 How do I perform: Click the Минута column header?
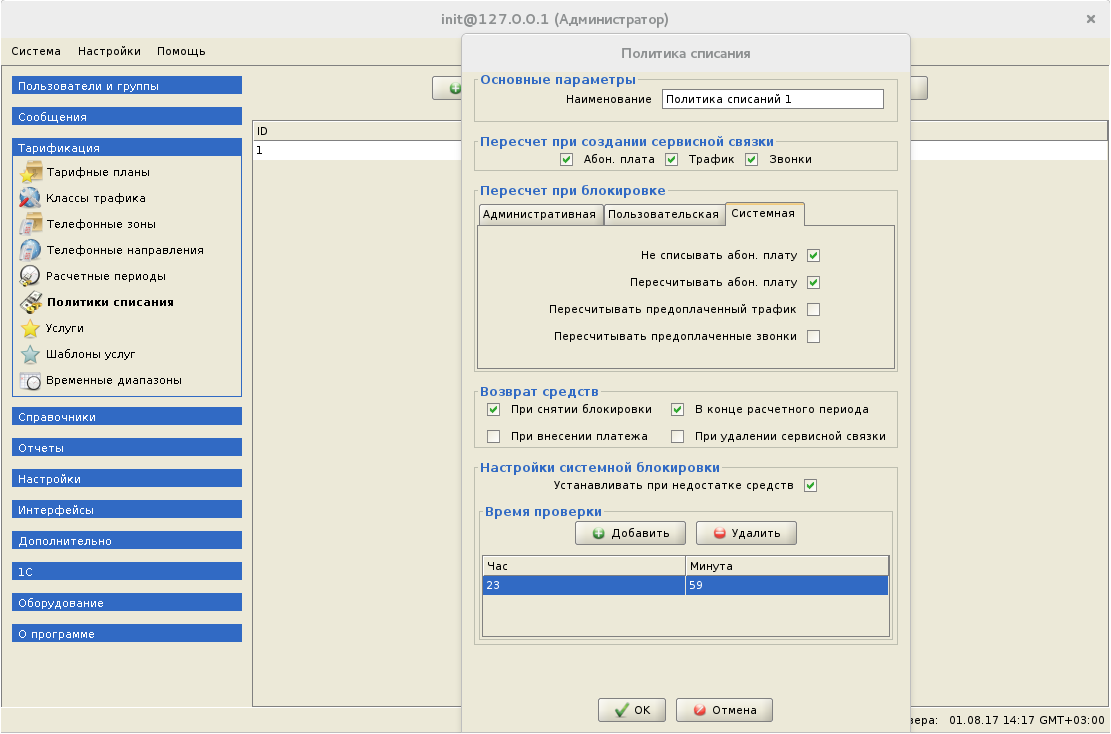(x=786, y=566)
